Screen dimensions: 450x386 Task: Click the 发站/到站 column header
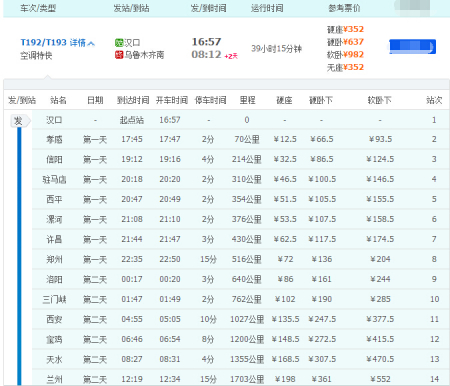pyautogui.click(x=131, y=8)
